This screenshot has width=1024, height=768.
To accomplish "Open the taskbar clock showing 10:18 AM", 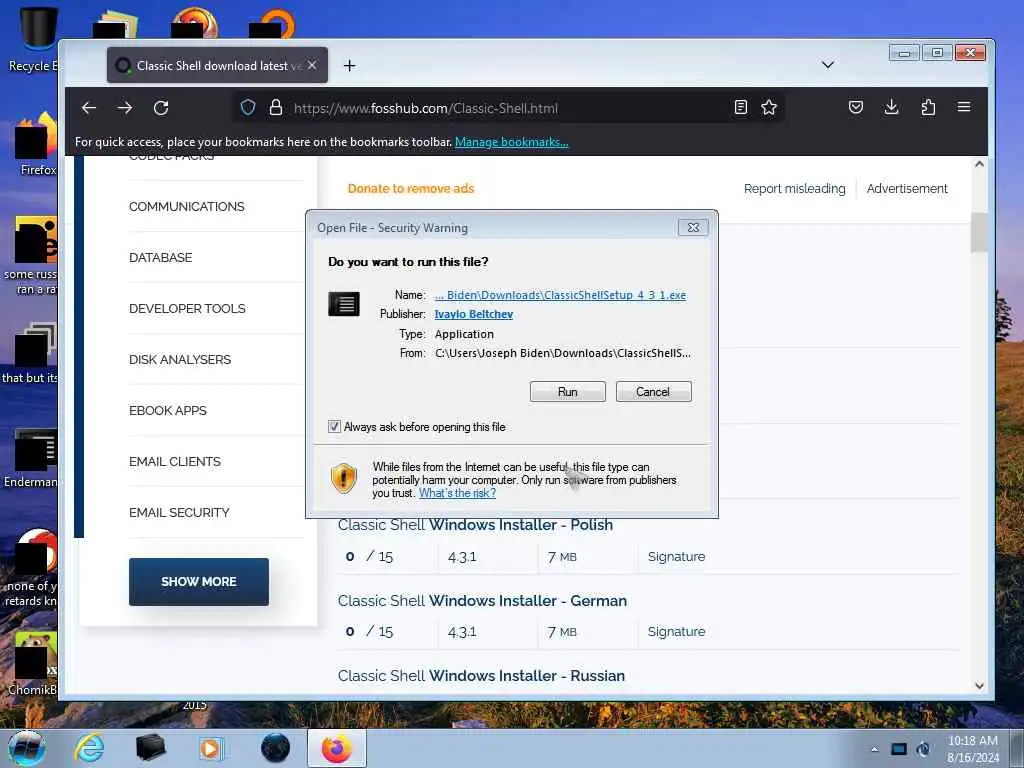I will click(973, 749).
